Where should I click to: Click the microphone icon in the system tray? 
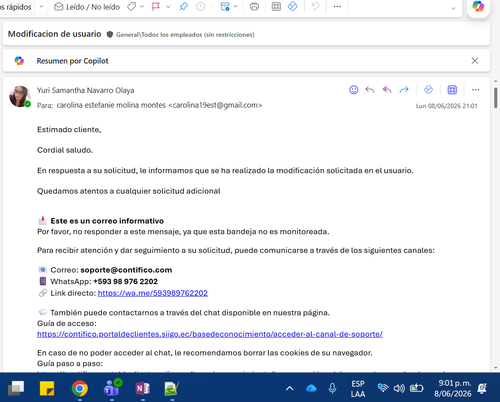332,388
